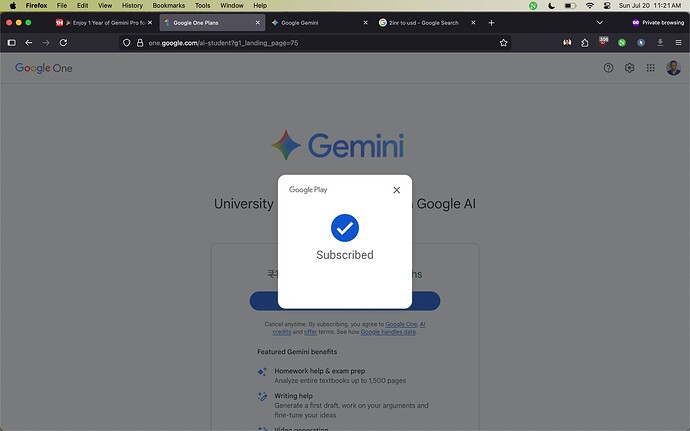Open the View menu
Viewport: 690px width, 431px height.
pyautogui.click(x=105, y=6)
